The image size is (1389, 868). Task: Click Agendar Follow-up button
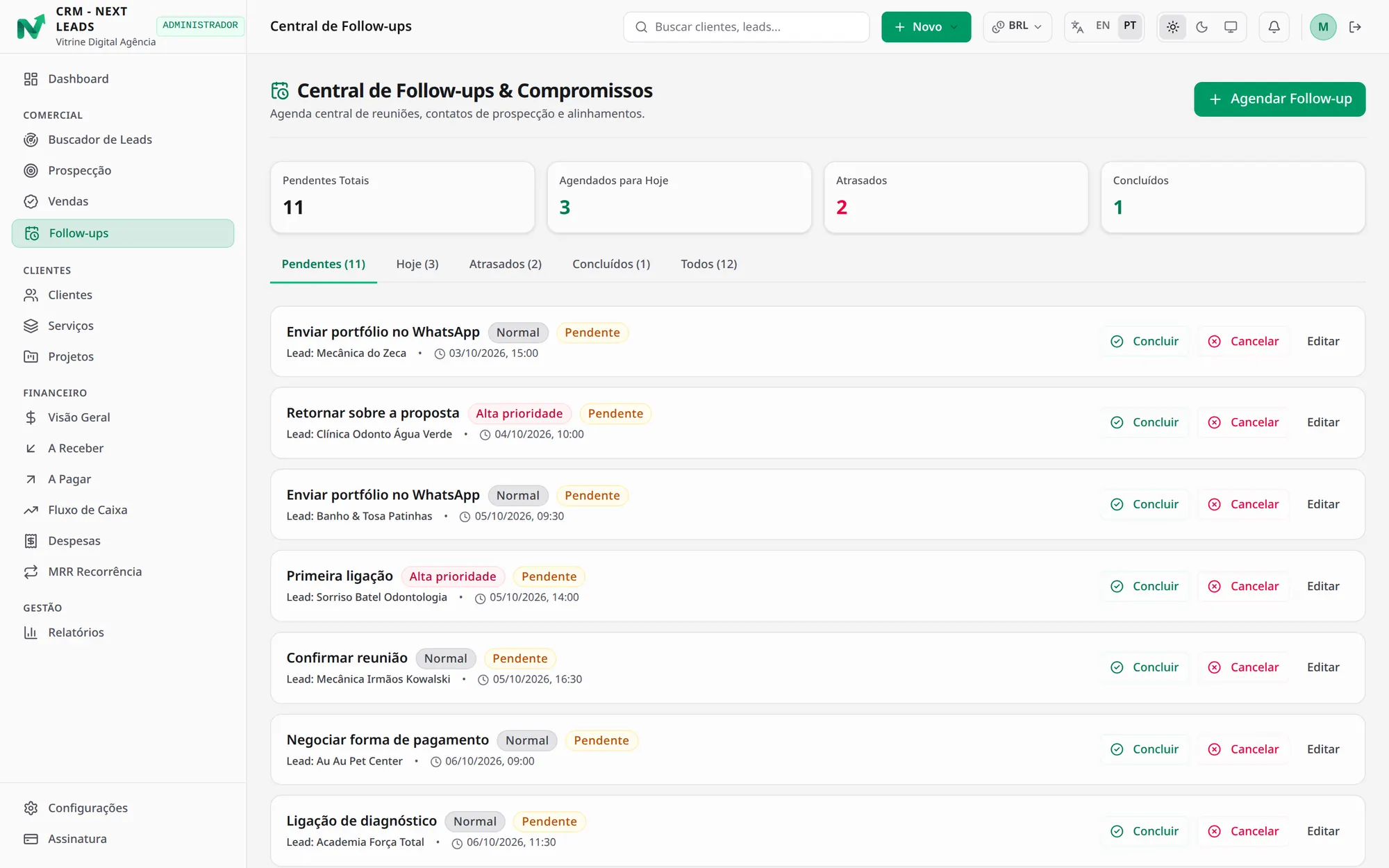tap(1279, 99)
